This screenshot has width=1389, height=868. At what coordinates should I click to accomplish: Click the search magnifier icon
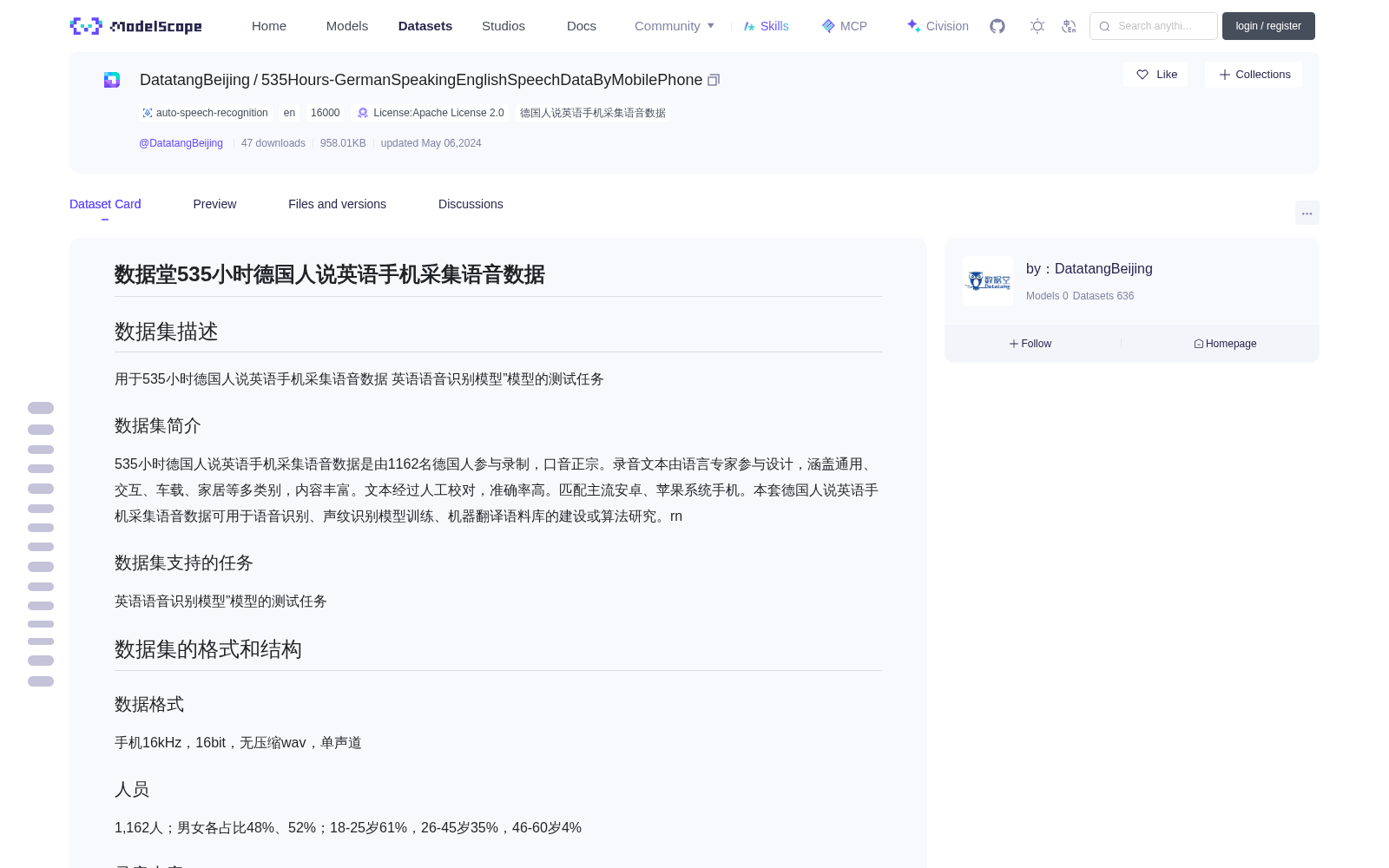coord(1104,26)
